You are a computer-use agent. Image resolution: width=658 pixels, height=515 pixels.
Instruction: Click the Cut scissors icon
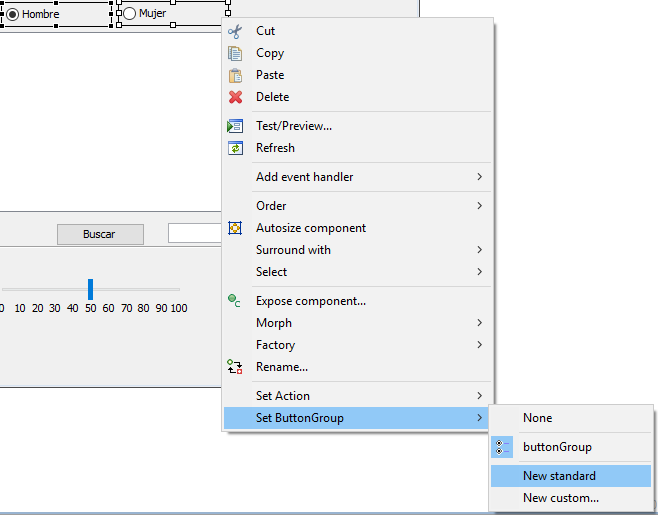(235, 31)
